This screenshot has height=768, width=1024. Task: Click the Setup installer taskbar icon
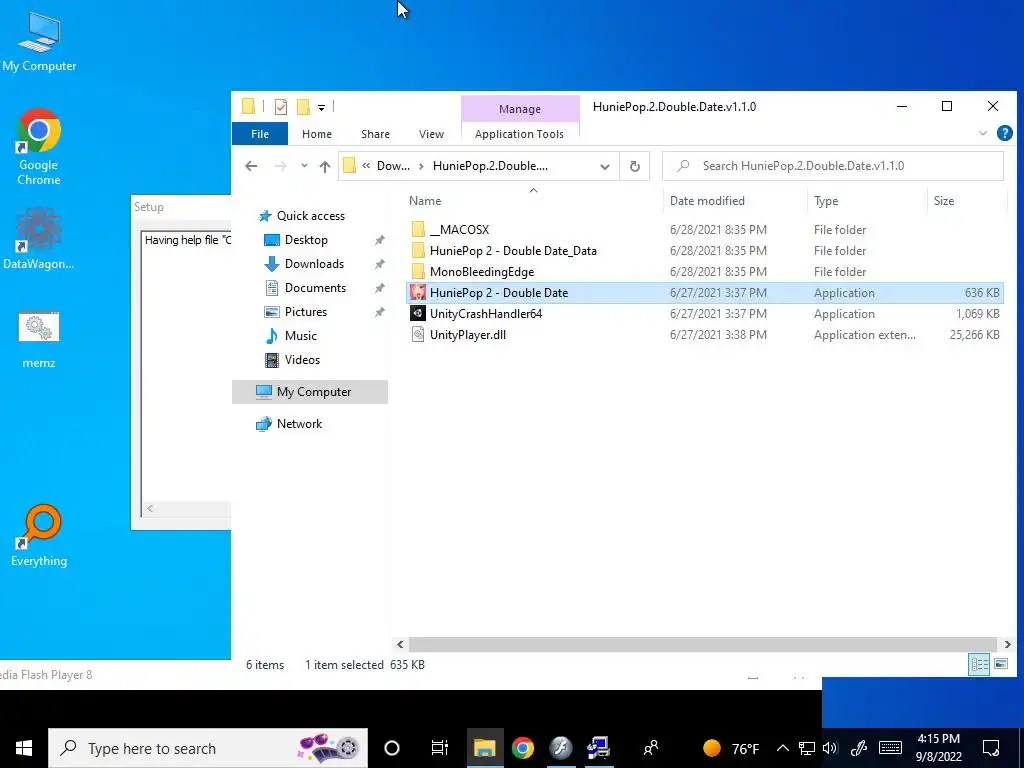point(598,748)
